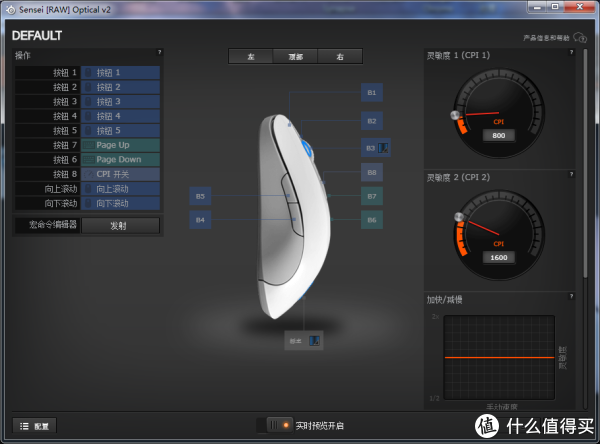Select the B8 button marker
This screenshot has width=600, height=444.
[x=372, y=173]
